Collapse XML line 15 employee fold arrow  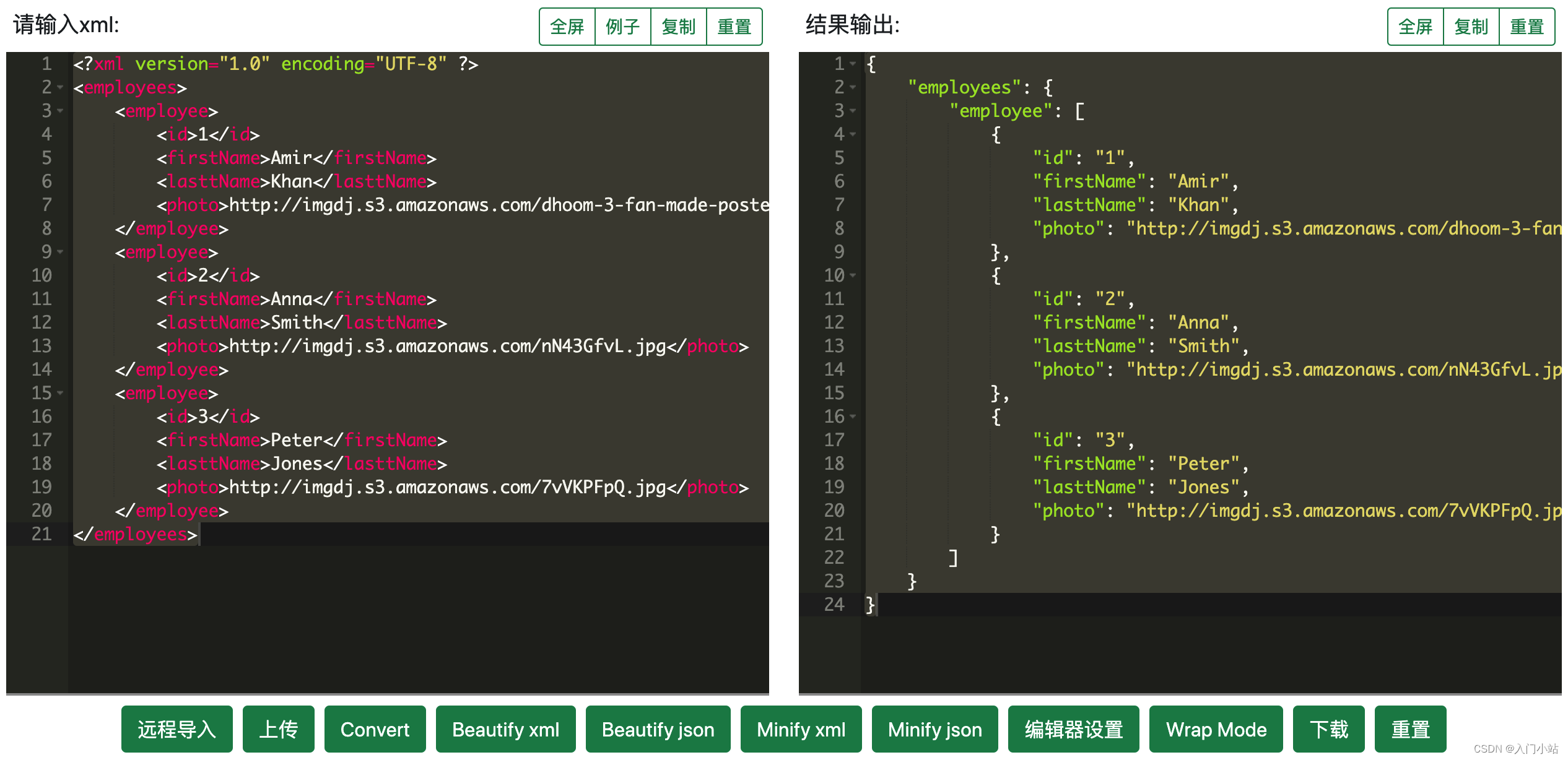[x=61, y=393]
